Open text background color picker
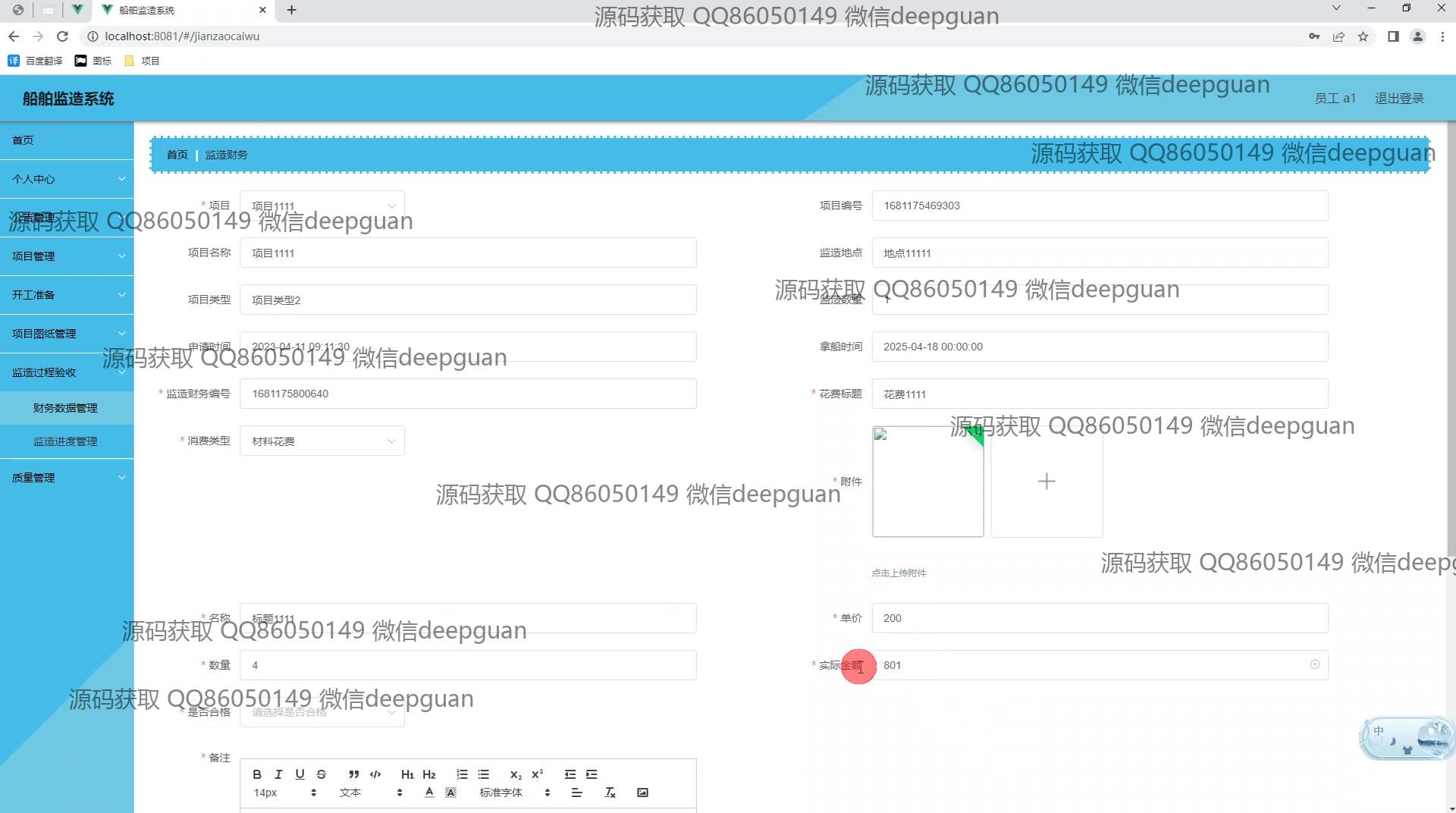Screen dimensions: 1456x813 click(x=450, y=793)
